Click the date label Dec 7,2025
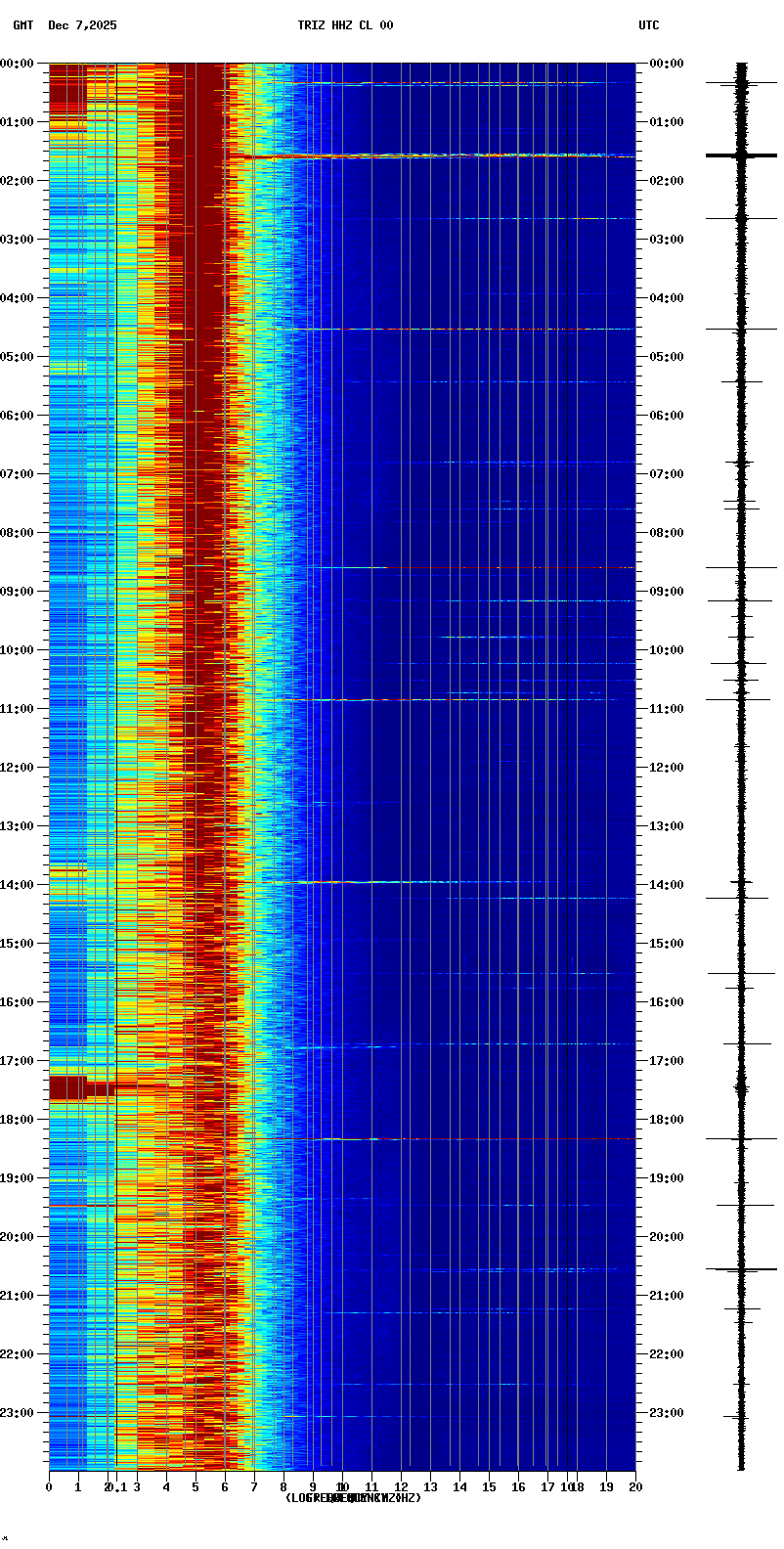 [82, 25]
